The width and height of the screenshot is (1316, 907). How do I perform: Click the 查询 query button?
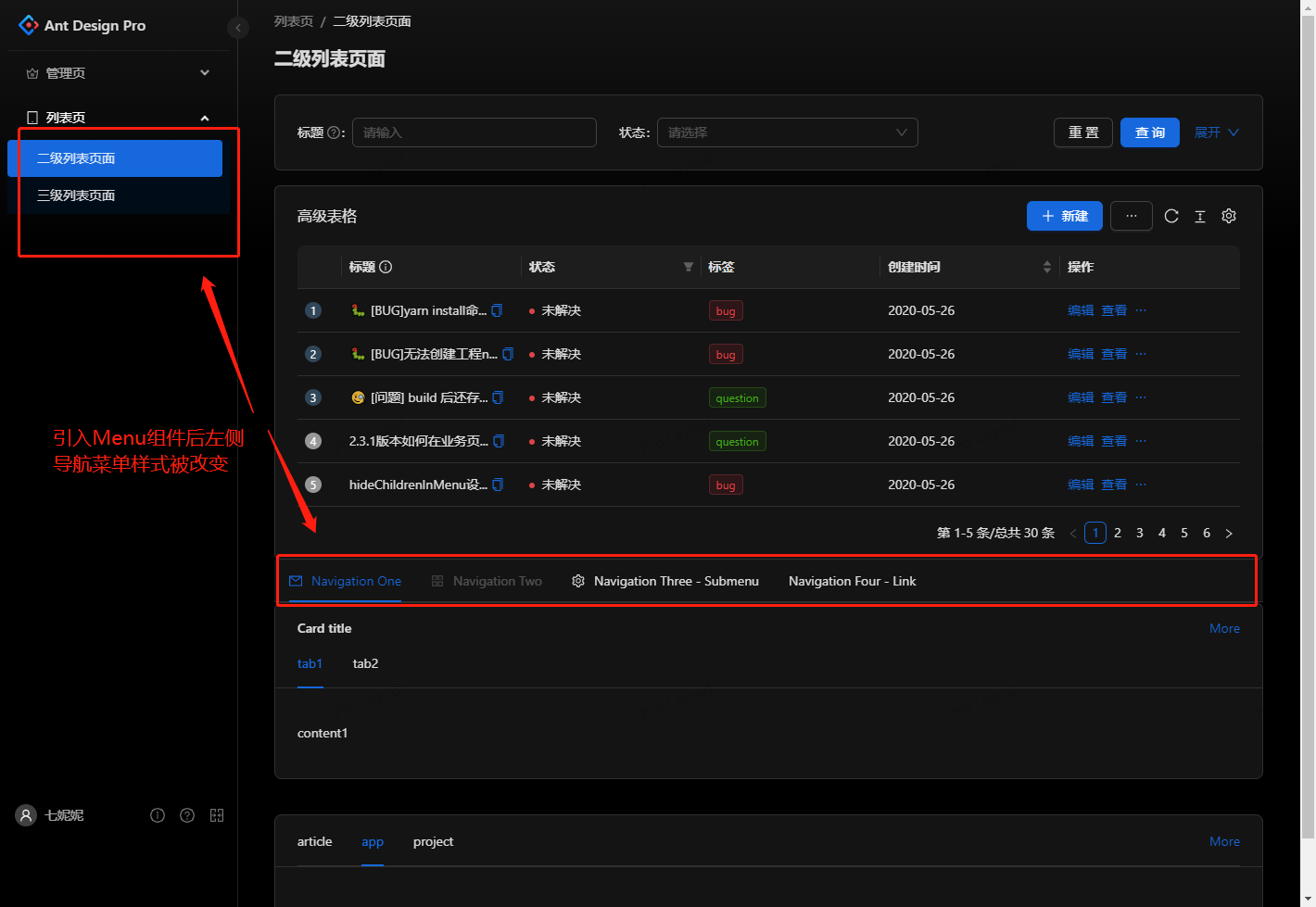click(1149, 132)
